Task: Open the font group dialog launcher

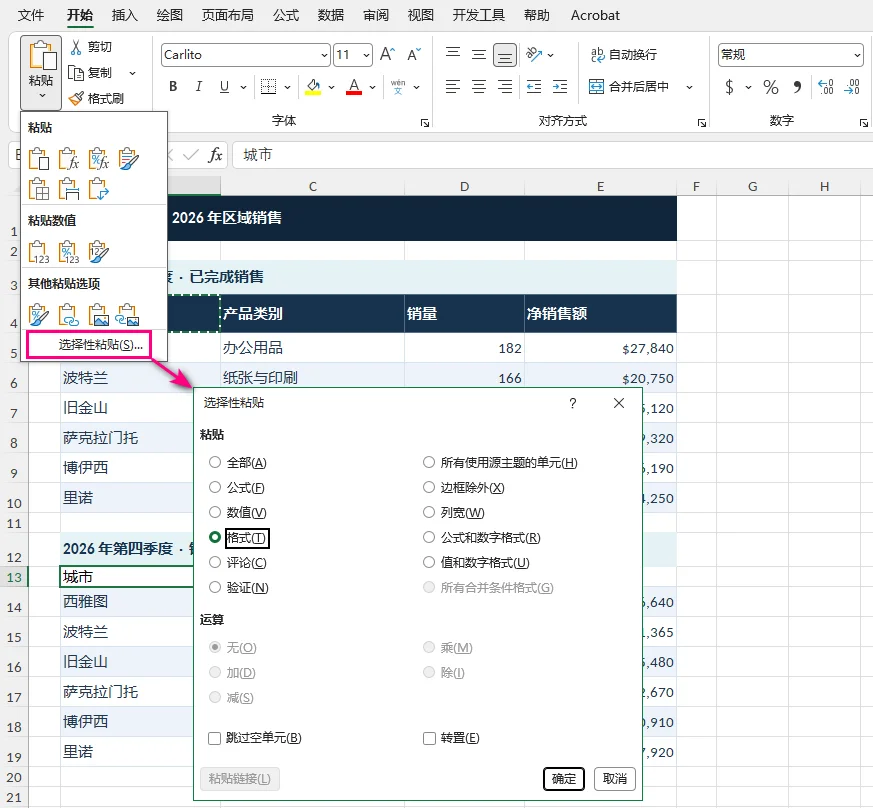Action: tap(425, 123)
